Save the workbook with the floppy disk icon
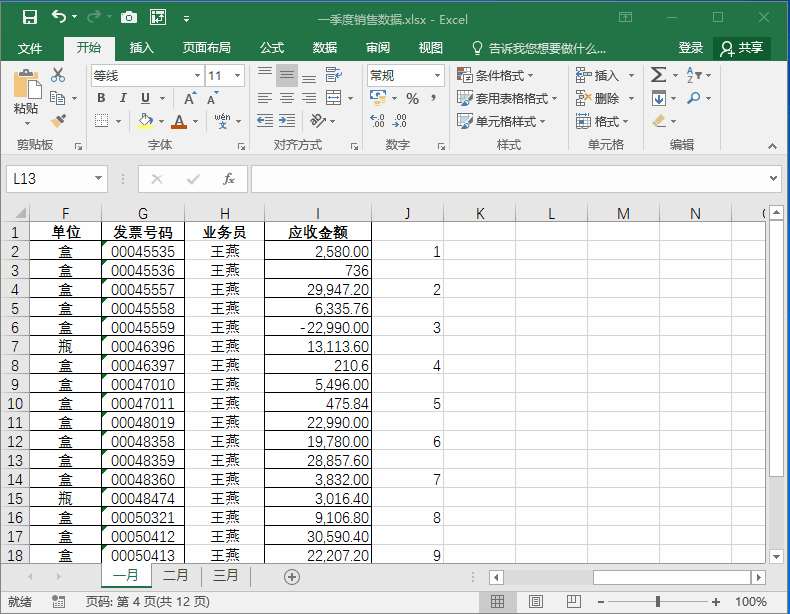 [x=30, y=18]
